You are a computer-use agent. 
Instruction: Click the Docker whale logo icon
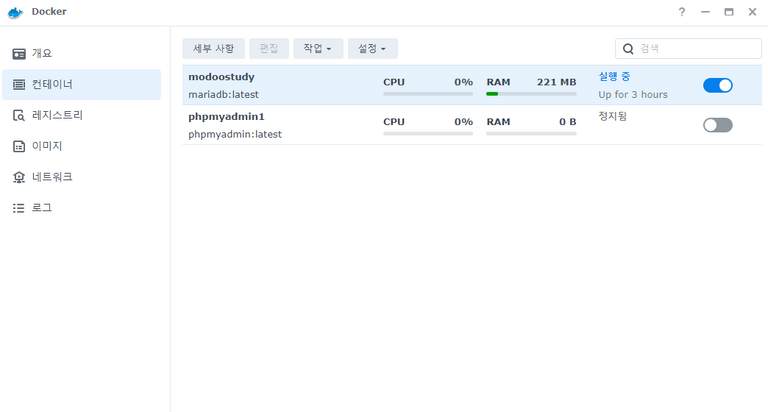[15, 13]
